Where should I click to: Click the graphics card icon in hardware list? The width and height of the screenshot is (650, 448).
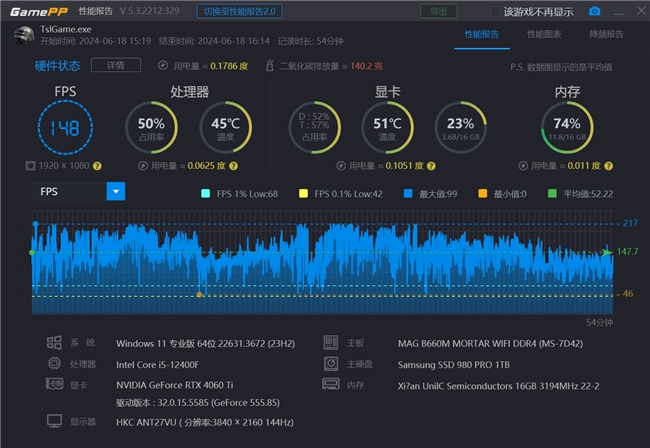point(54,384)
